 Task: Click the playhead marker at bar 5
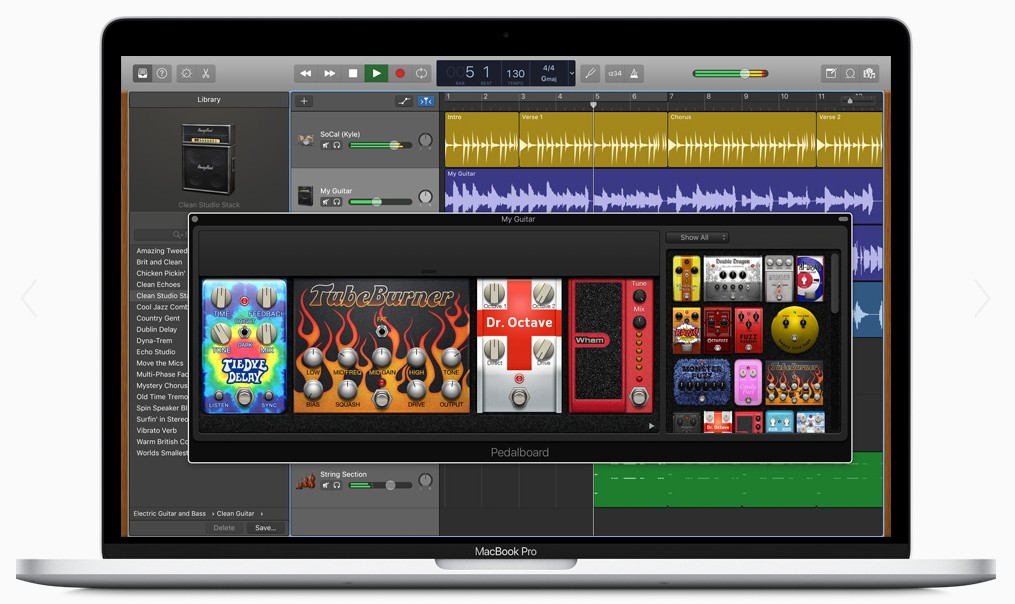(593, 104)
